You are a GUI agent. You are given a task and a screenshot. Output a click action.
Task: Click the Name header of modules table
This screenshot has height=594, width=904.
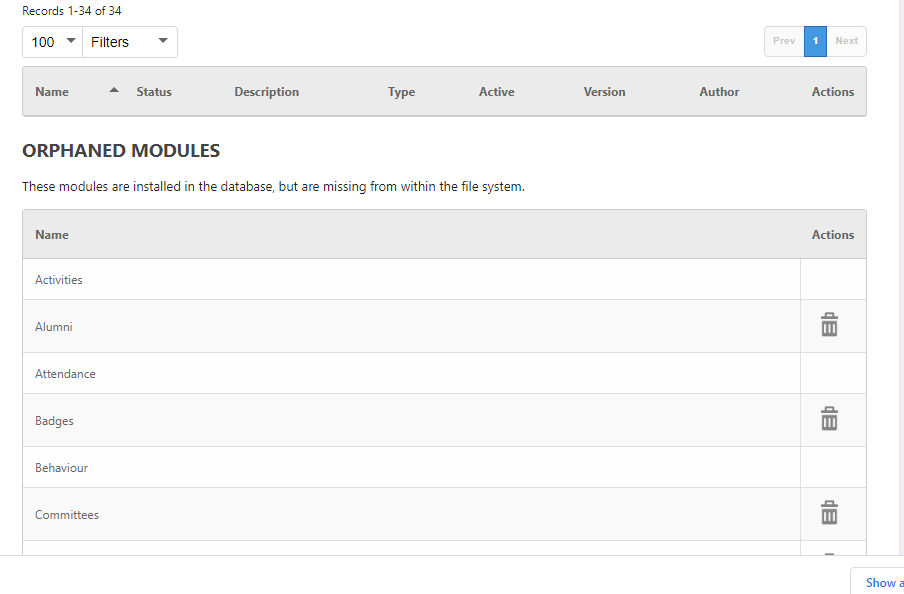52,92
